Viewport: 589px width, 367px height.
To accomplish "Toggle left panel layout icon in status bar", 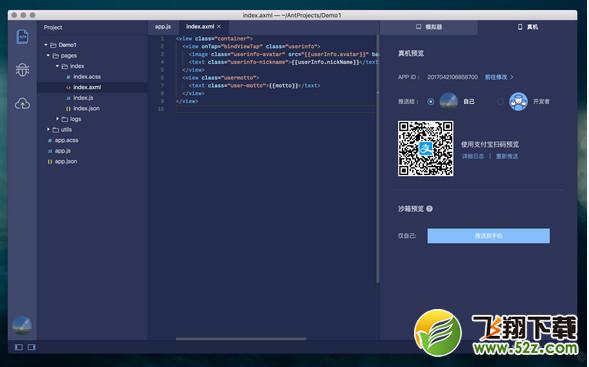I will 18,347.
